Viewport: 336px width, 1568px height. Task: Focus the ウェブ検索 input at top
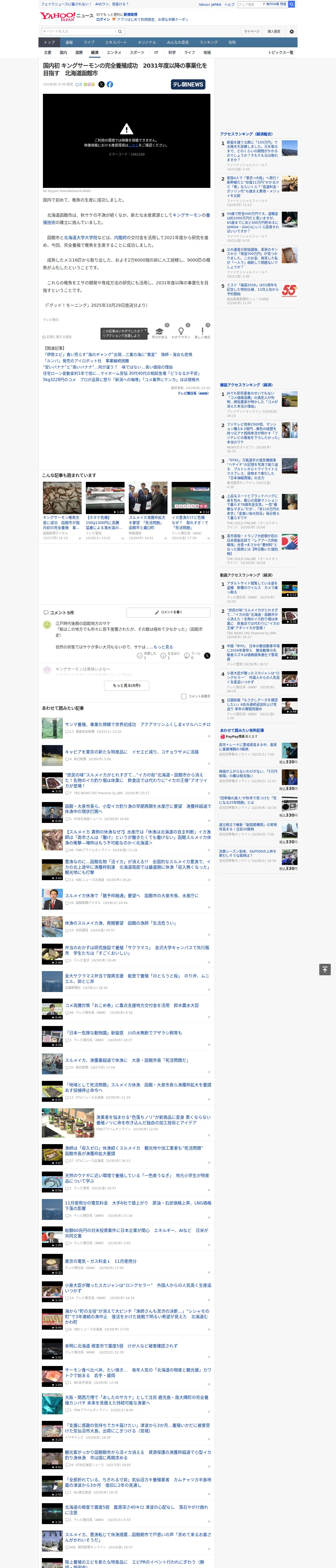250,4
